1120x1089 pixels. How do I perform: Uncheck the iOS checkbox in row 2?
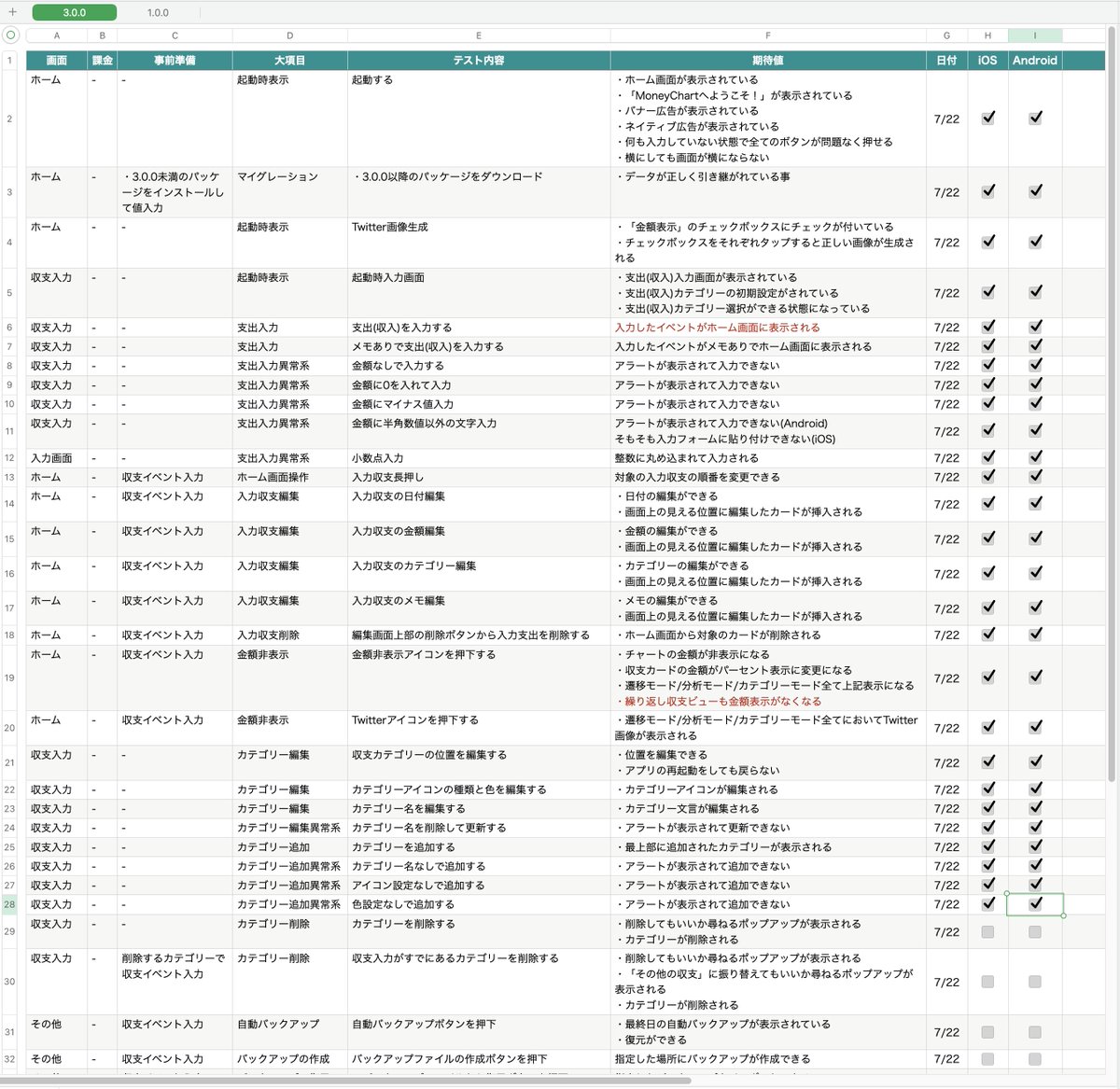click(987, 119)
